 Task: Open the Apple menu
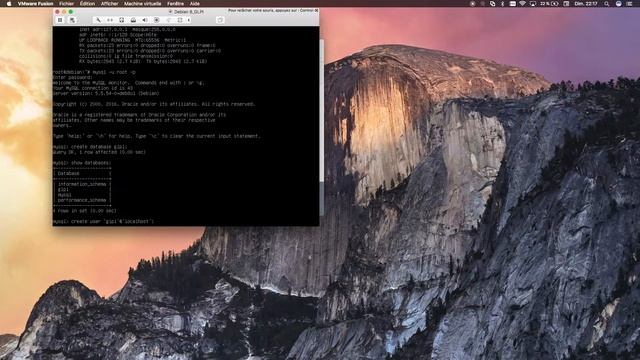[9, 4]
